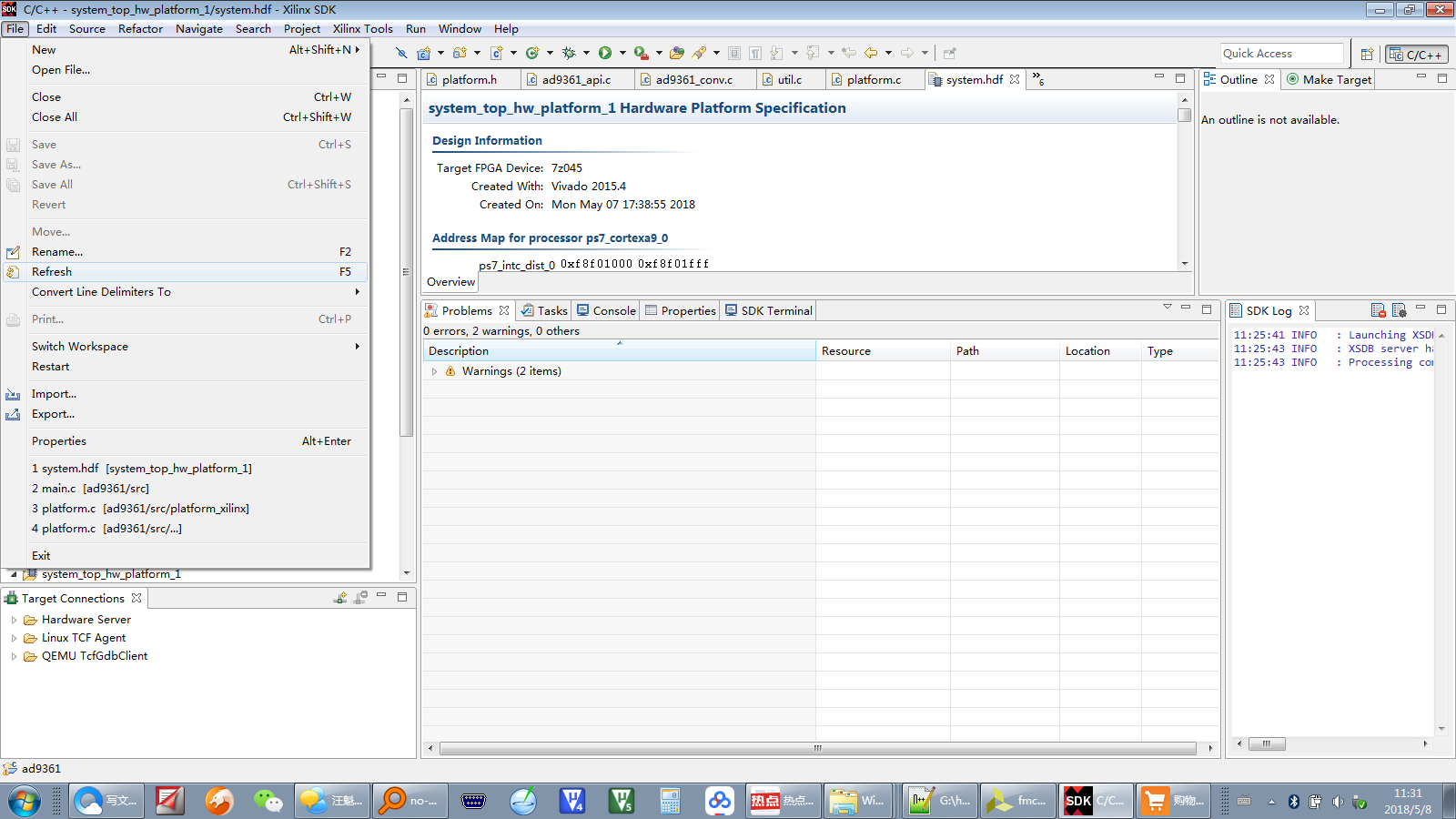Click the Skip All Breakpoints toolbar icon
The height and width of the screenshot is (819, 1456).
(x=401, y=53)
